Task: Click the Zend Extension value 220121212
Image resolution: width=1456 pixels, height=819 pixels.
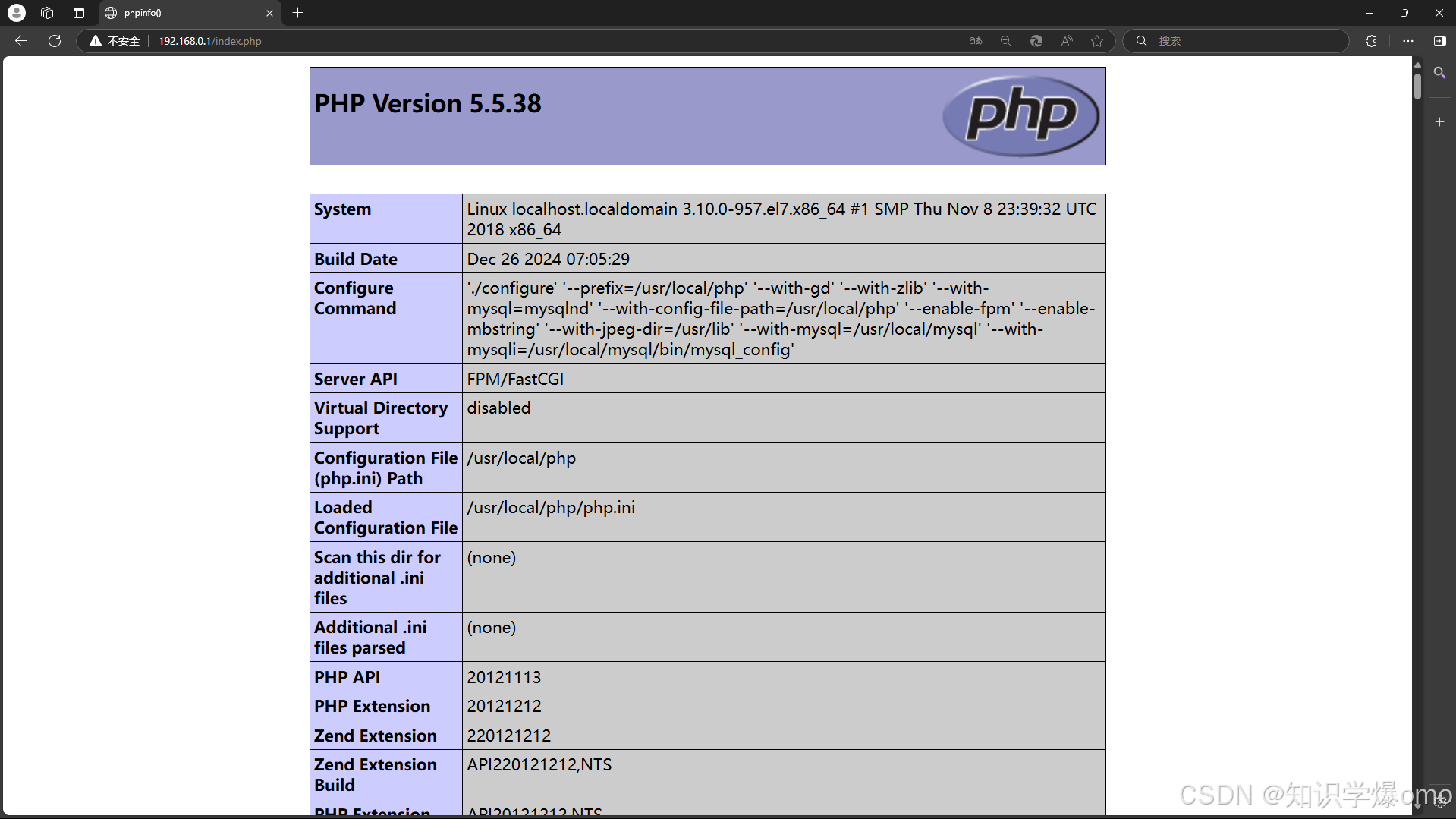Action: pyautogui.click(x=508, y=736)
